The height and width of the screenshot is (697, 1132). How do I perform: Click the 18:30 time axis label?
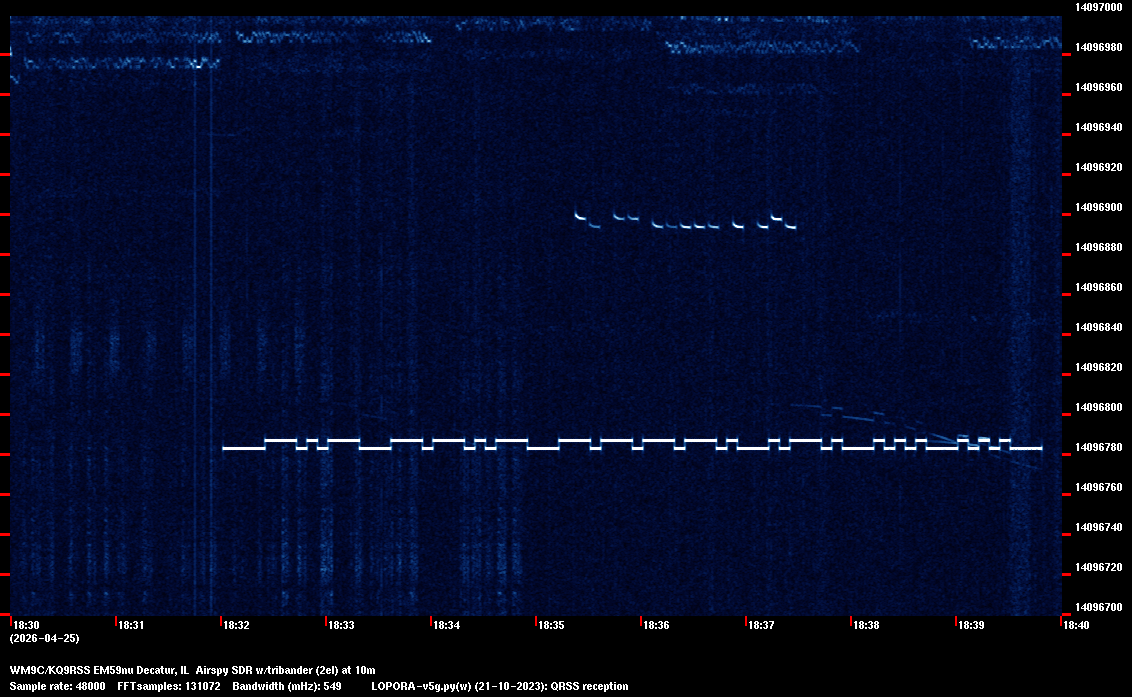click(x=26, y=625)
